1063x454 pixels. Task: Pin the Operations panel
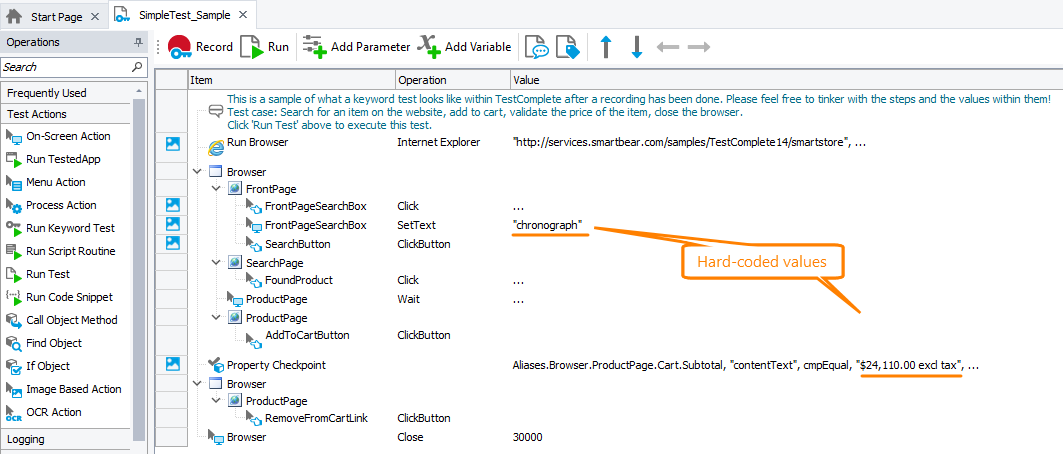pyautogui.click(x=138, y=43)
